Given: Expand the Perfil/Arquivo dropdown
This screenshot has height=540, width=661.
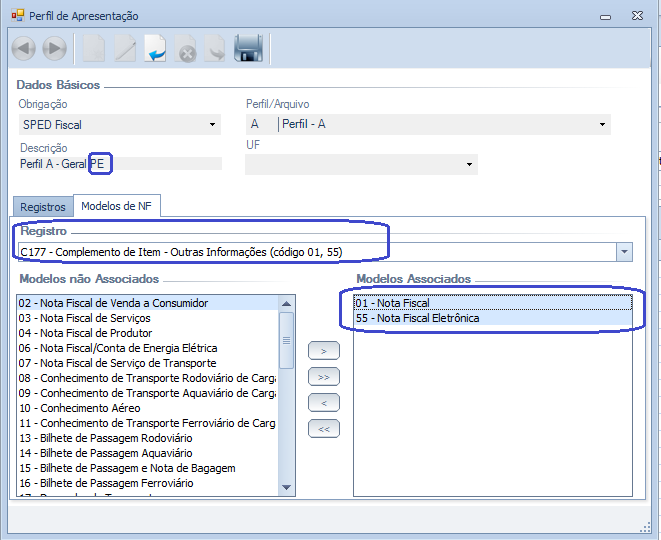Looking at the screenshot, I should [602, 125].
